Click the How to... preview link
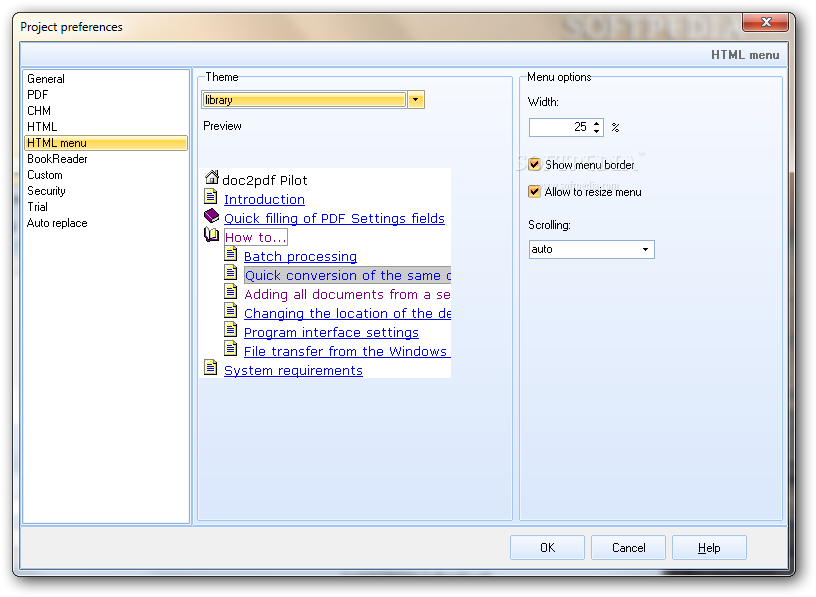The image size is (816, 597). 256,237
